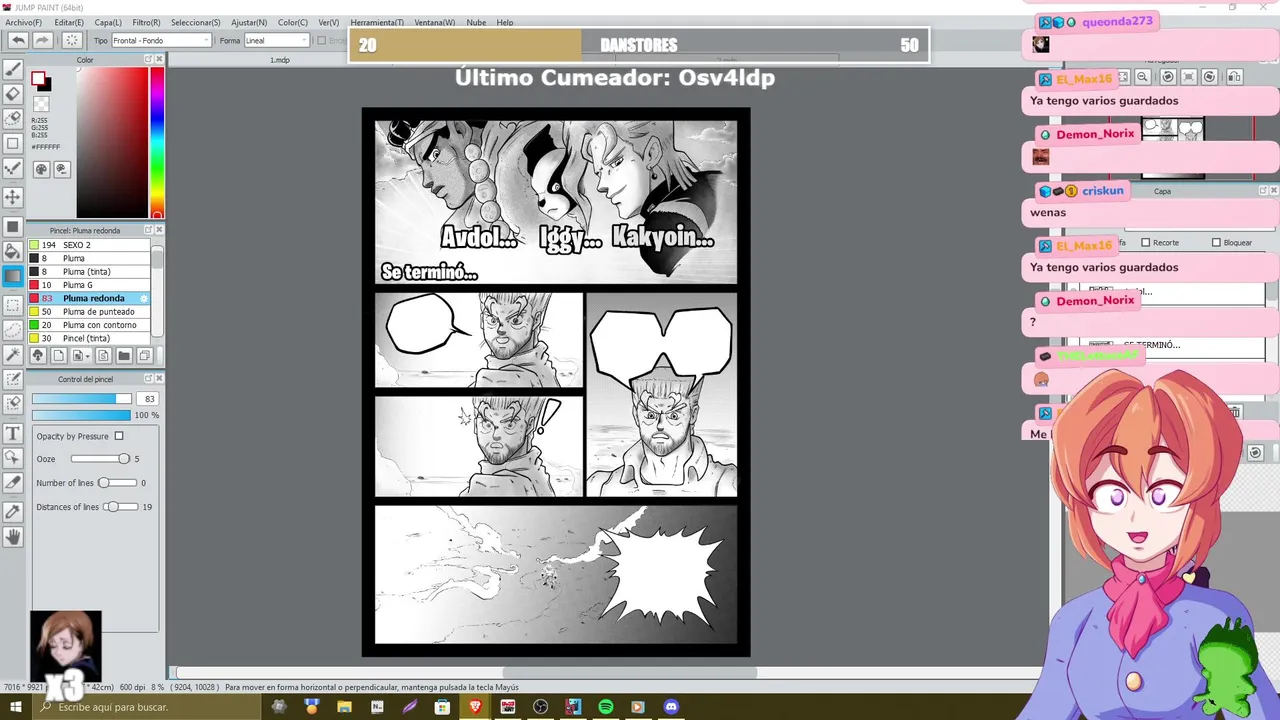The height and width of the screenshot is (720, 1280).
Task: Select the Brush tool
Action: 13,69
